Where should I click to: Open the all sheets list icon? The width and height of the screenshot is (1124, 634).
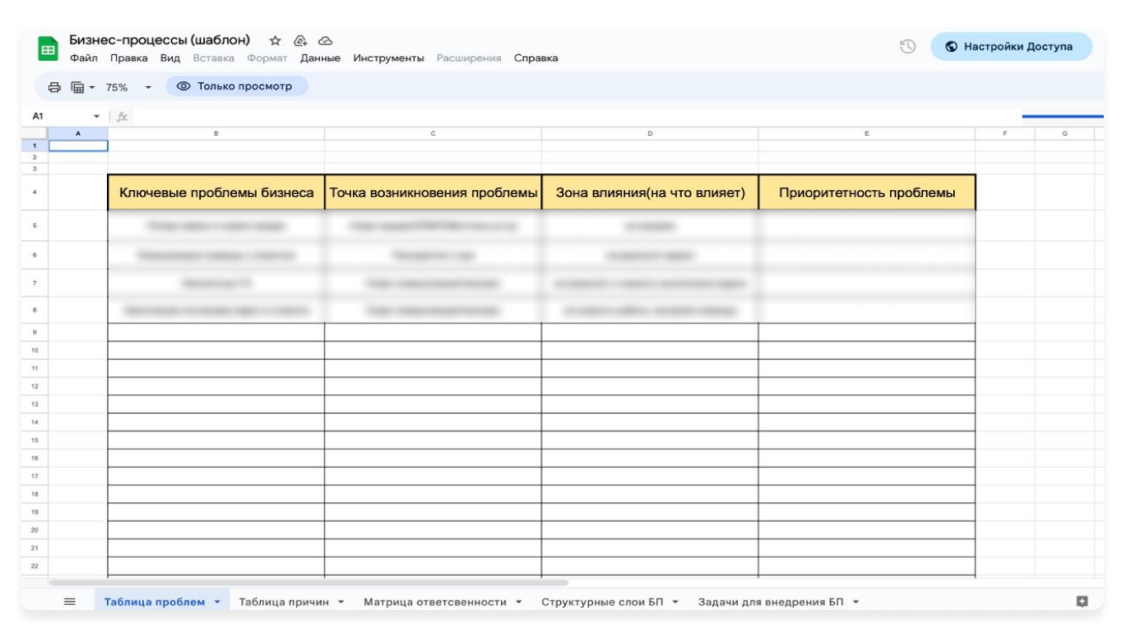coord(70,602)
